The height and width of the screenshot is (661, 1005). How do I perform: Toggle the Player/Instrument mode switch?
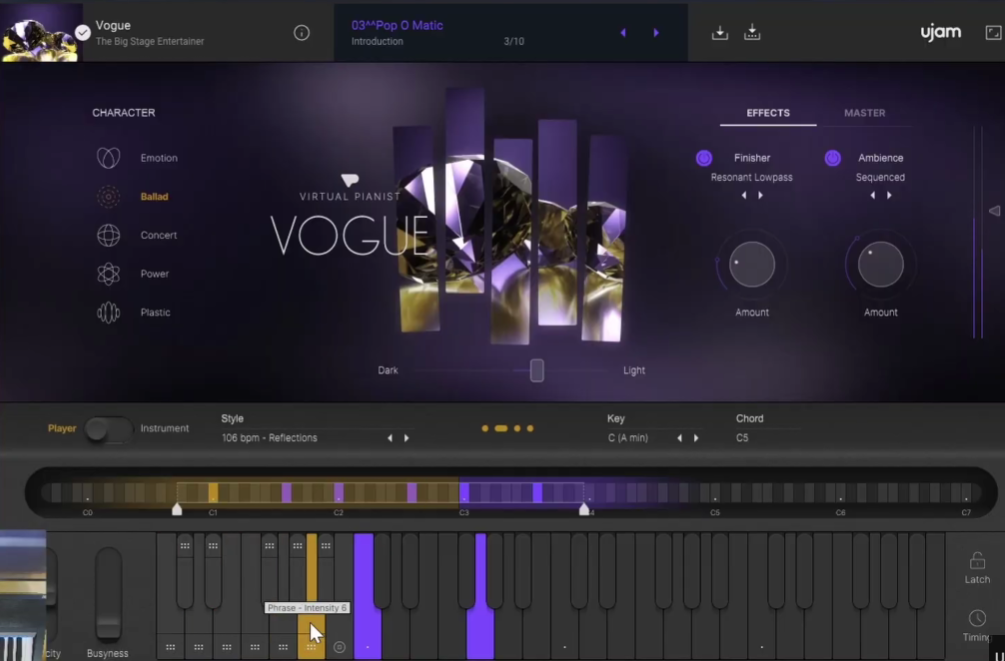(x=108, y=428)
